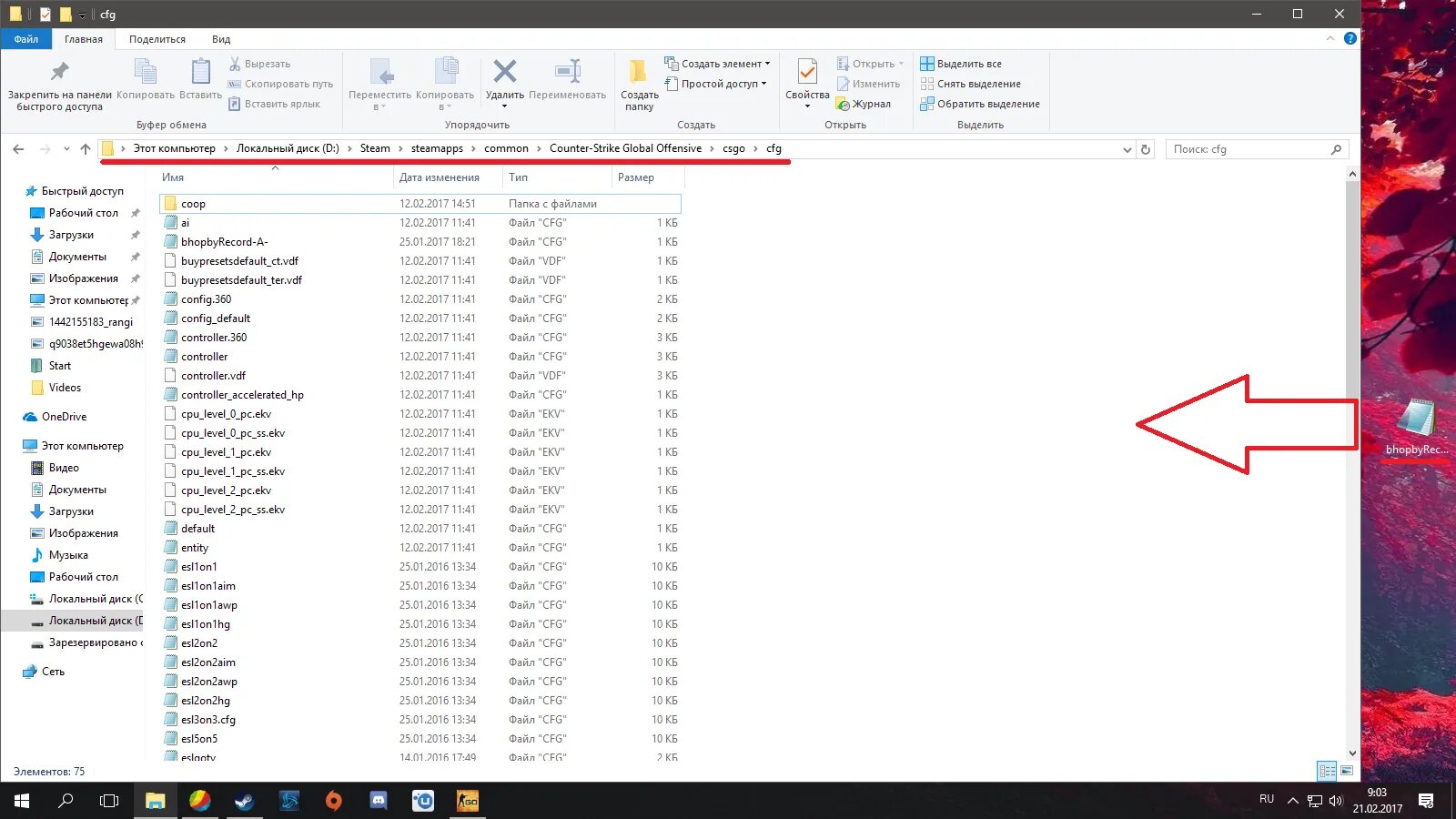Click Invert selection (Обратить выделение)
Screen dimensions: 1456x819
980,104
